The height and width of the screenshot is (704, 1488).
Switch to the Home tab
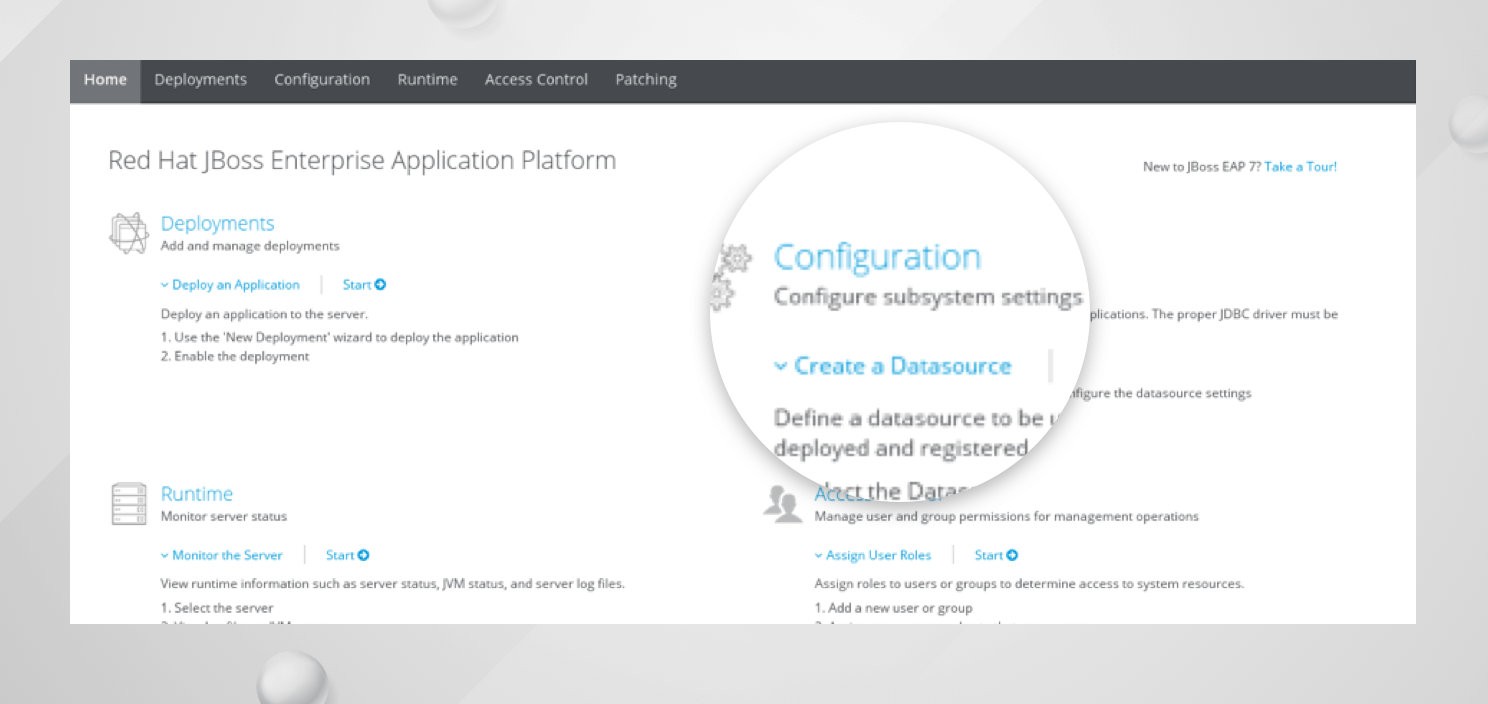[105, 80]
